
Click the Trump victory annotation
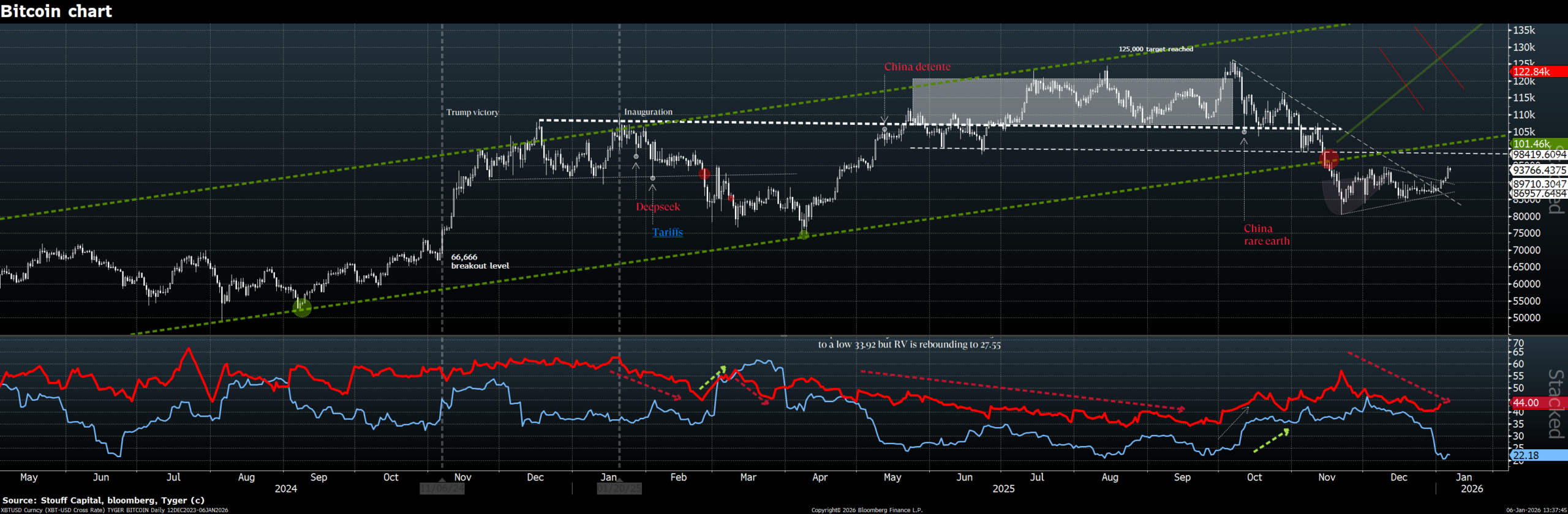[x=472, y=113]
